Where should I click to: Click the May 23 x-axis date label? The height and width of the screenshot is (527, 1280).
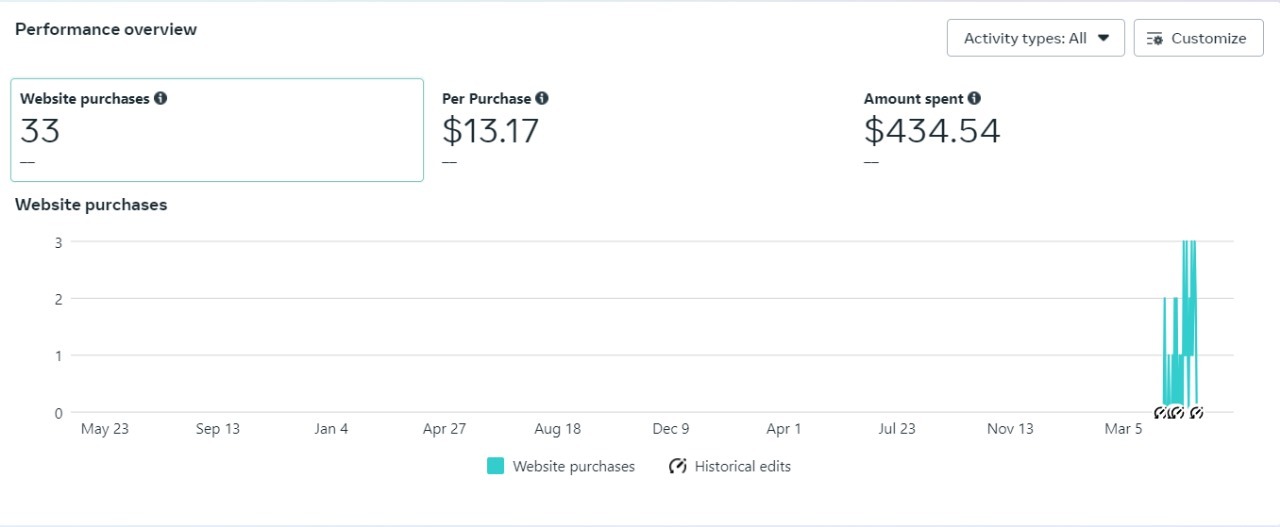104,429
